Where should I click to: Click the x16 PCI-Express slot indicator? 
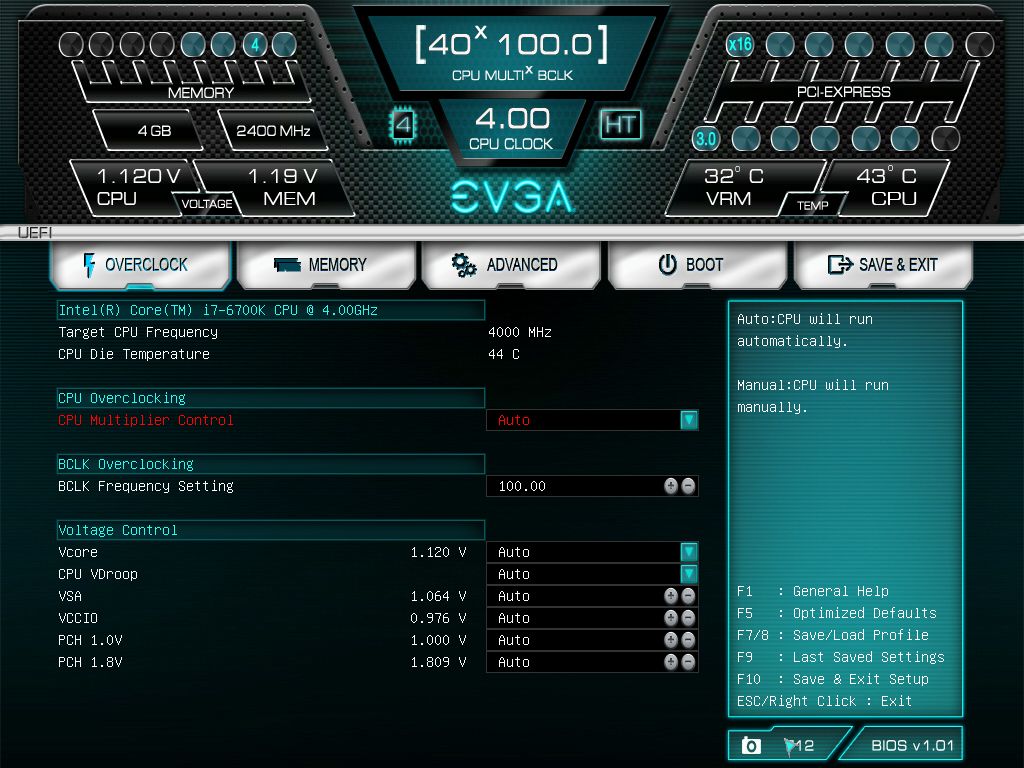(x=740, y=44)
